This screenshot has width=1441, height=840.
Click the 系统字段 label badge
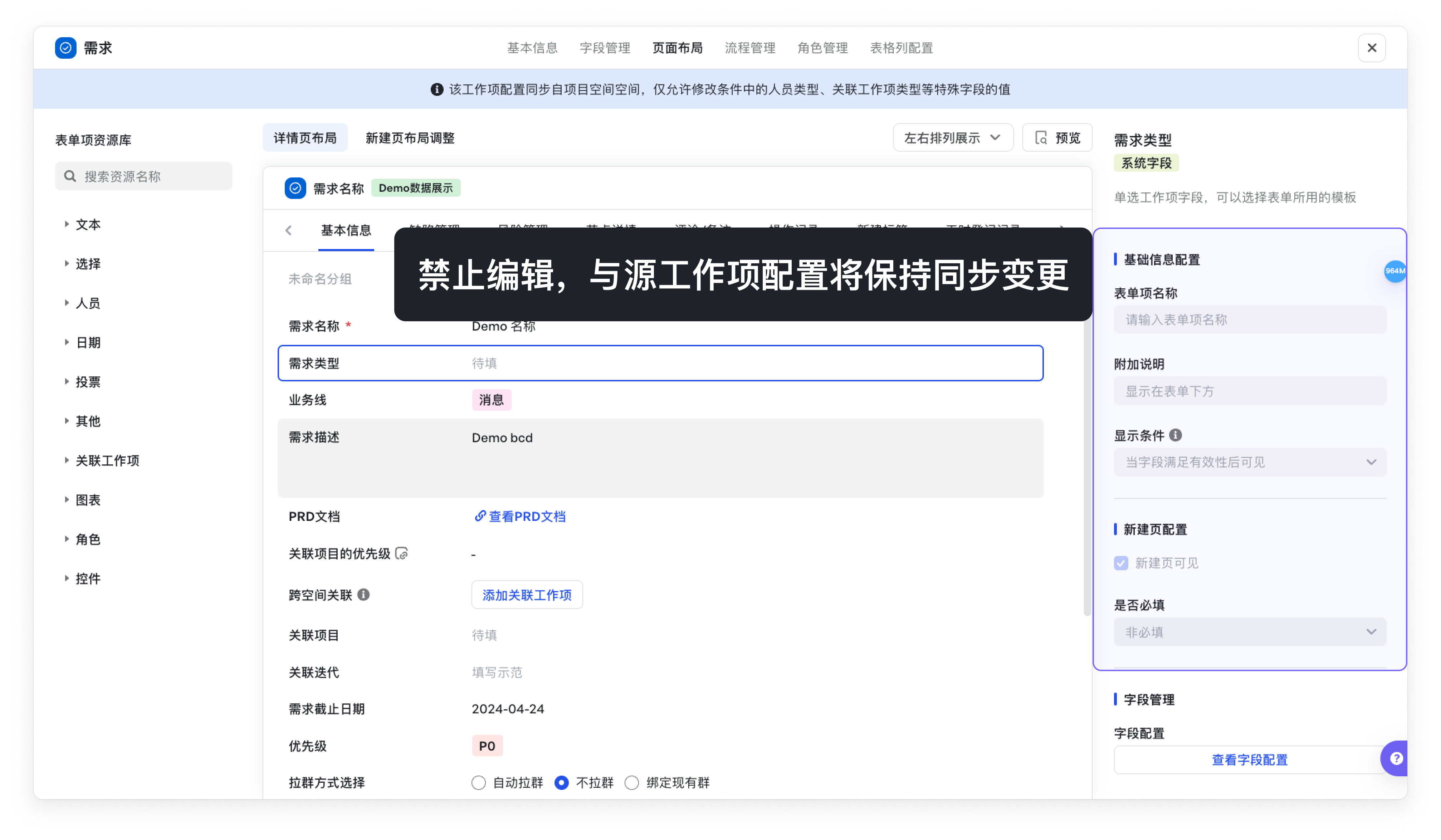1146,163
